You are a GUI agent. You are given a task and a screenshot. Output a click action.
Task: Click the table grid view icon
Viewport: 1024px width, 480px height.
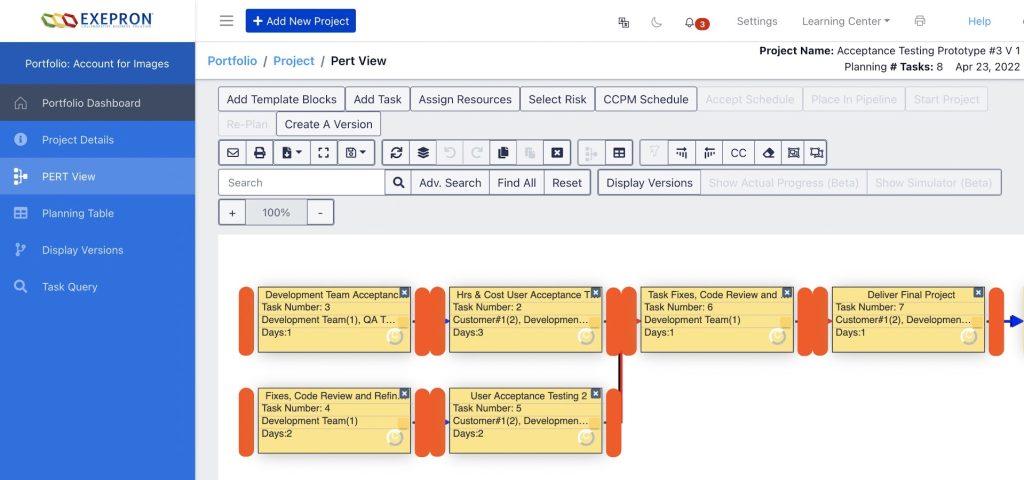click(x=618, y=153)
